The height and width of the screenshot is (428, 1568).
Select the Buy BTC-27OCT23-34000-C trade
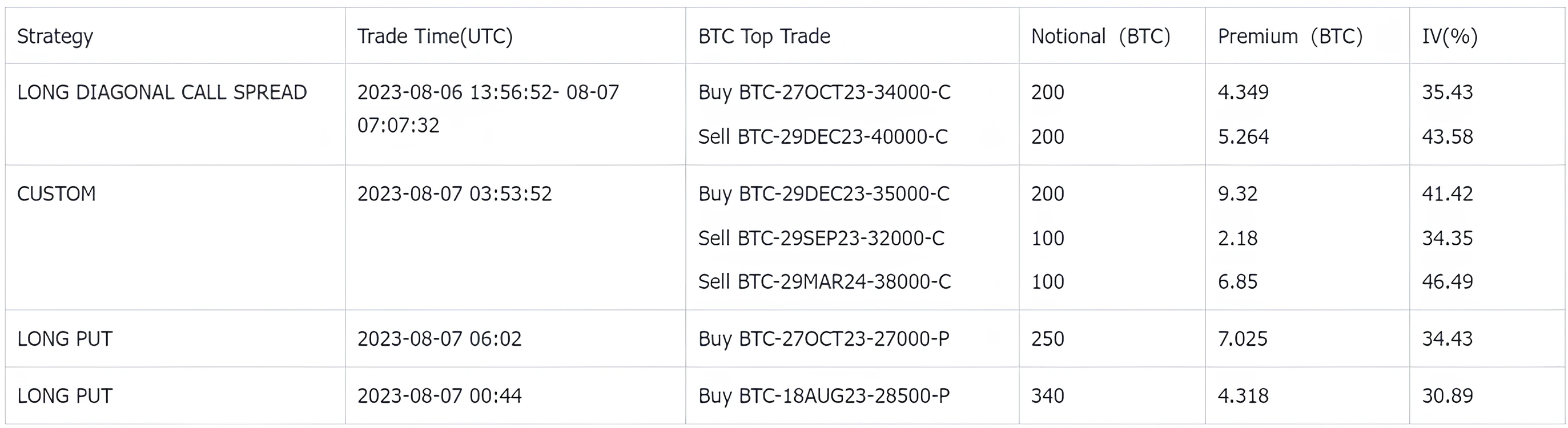(x=824, y=92)
